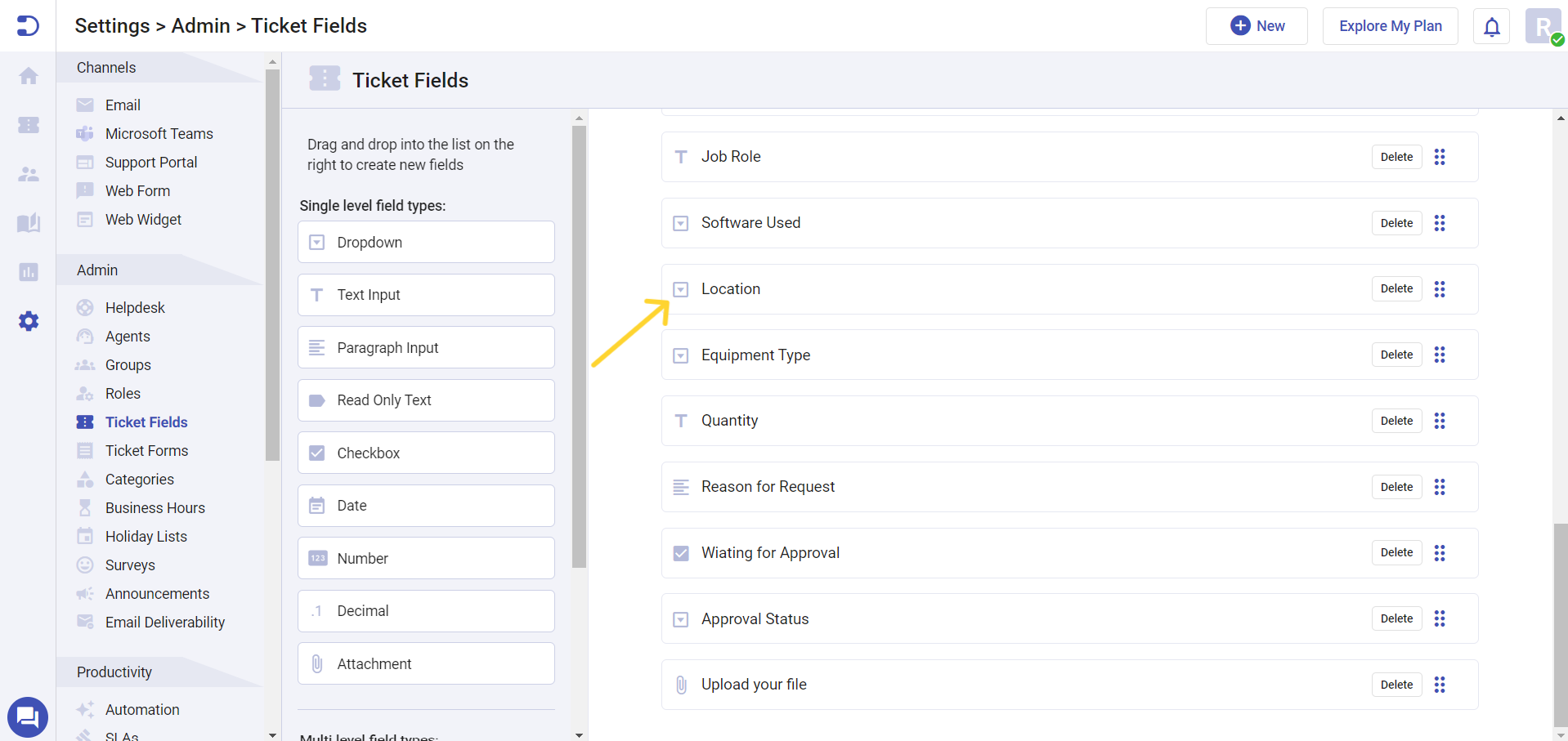Open the Knowledge Base icon in the sidebar
Viewport: 1568px width, 741px height.
(x=28, y=223)
